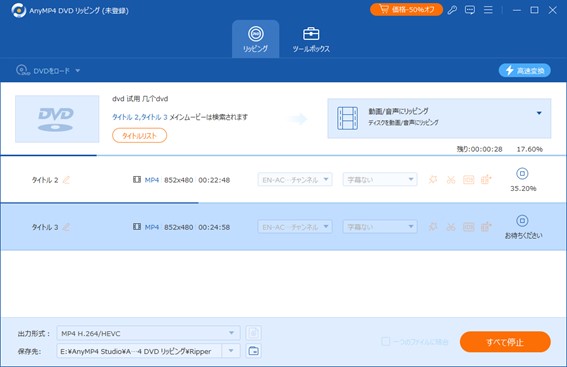The height and width of the screenshot is (367, 567).
Task: Rename タイトル 3 with pencil icon
Action: coord(66,227)
